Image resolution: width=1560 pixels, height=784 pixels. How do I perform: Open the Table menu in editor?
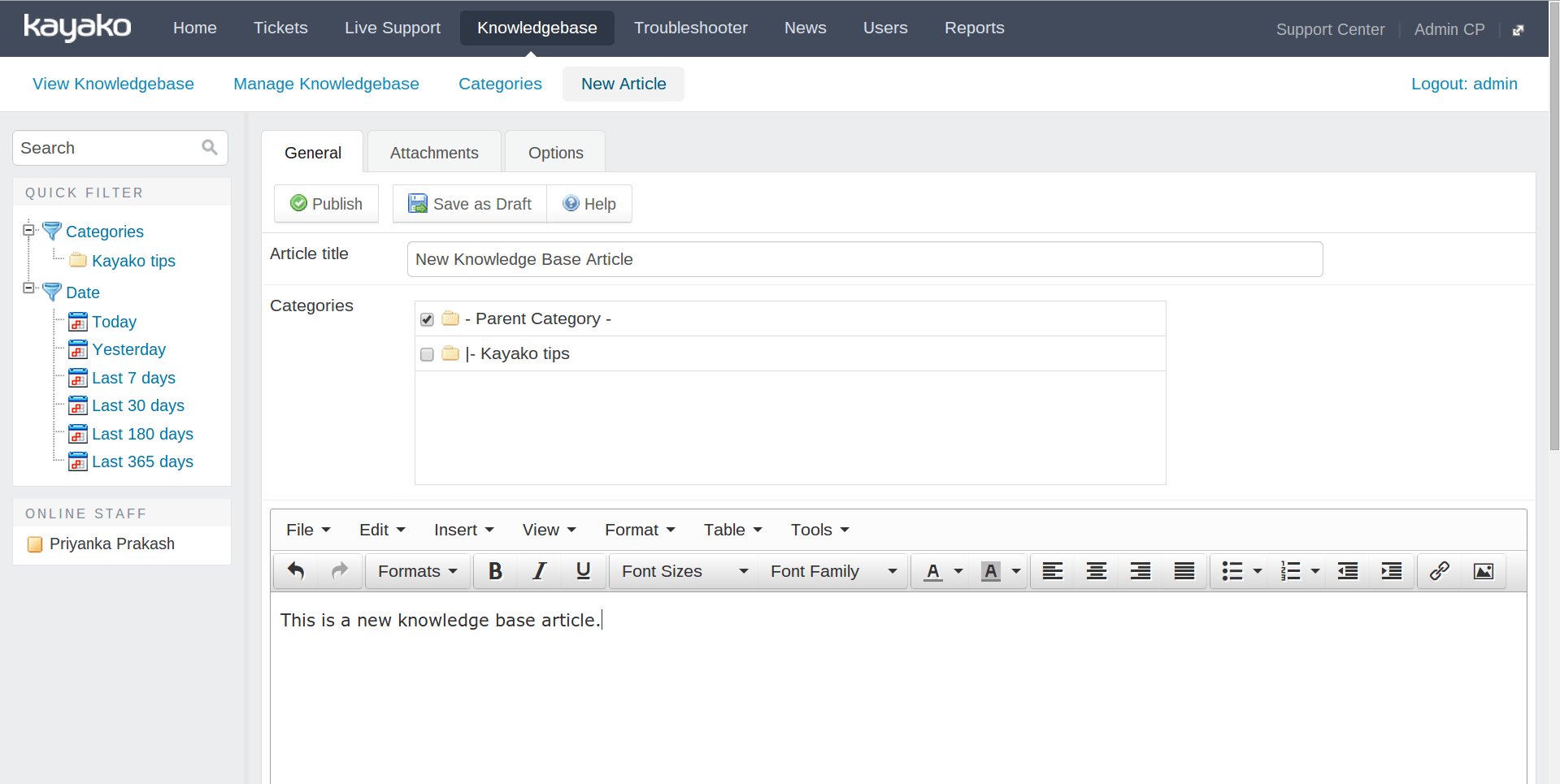pyautogui.click(x=732, y=530)
